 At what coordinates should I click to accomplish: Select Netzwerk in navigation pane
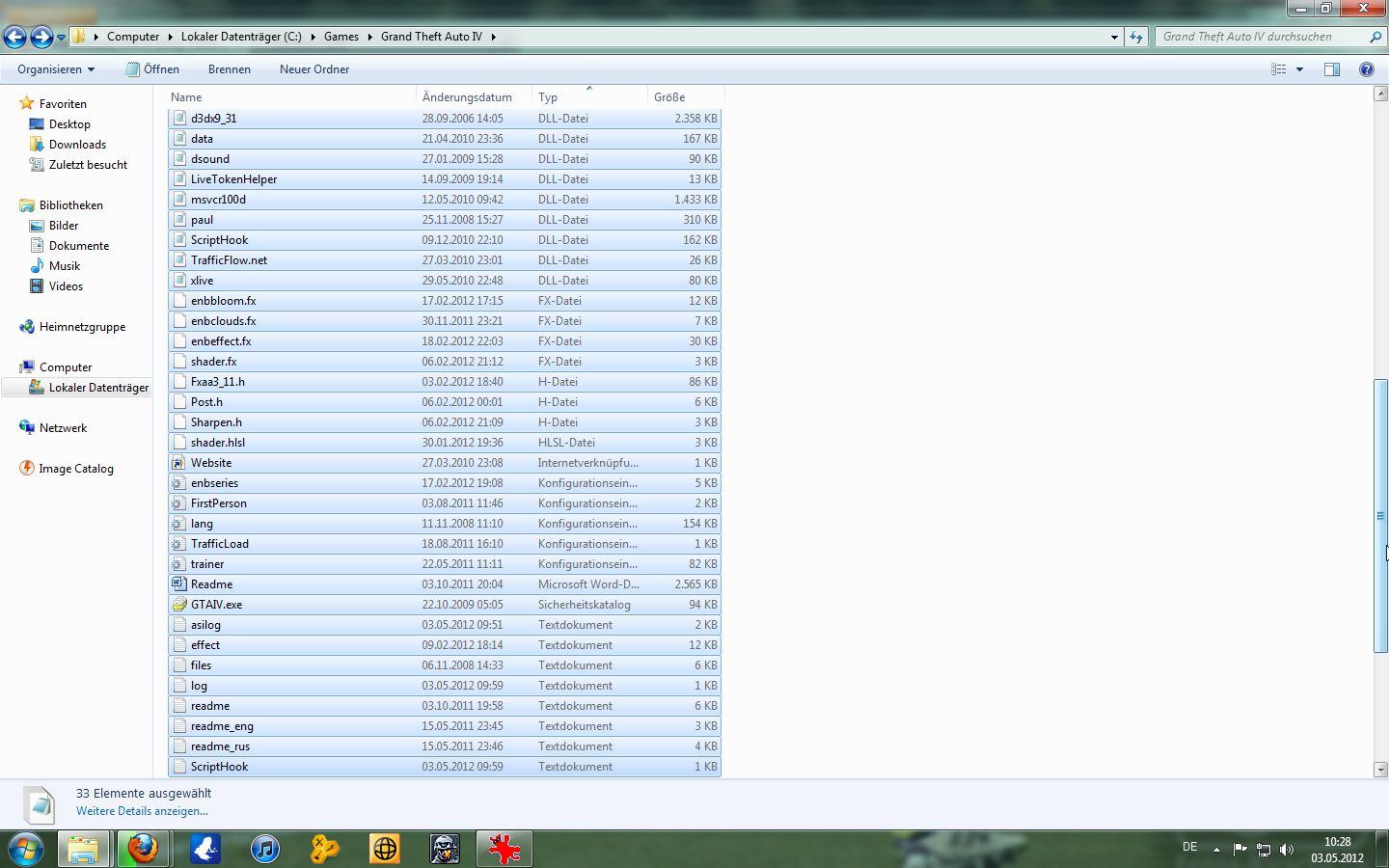pyautogui.click(x=63, y=428)
